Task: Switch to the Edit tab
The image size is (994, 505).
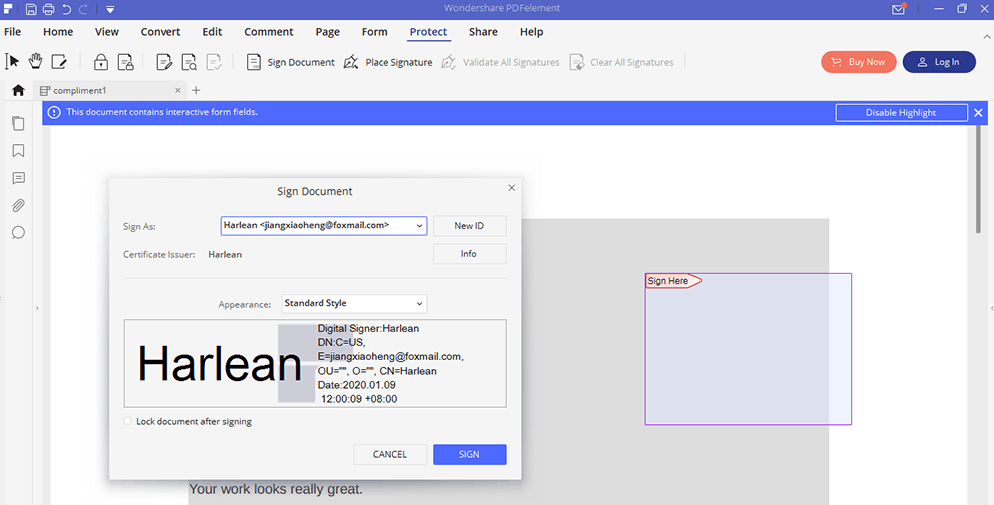Action: click(x=212, y=32)
